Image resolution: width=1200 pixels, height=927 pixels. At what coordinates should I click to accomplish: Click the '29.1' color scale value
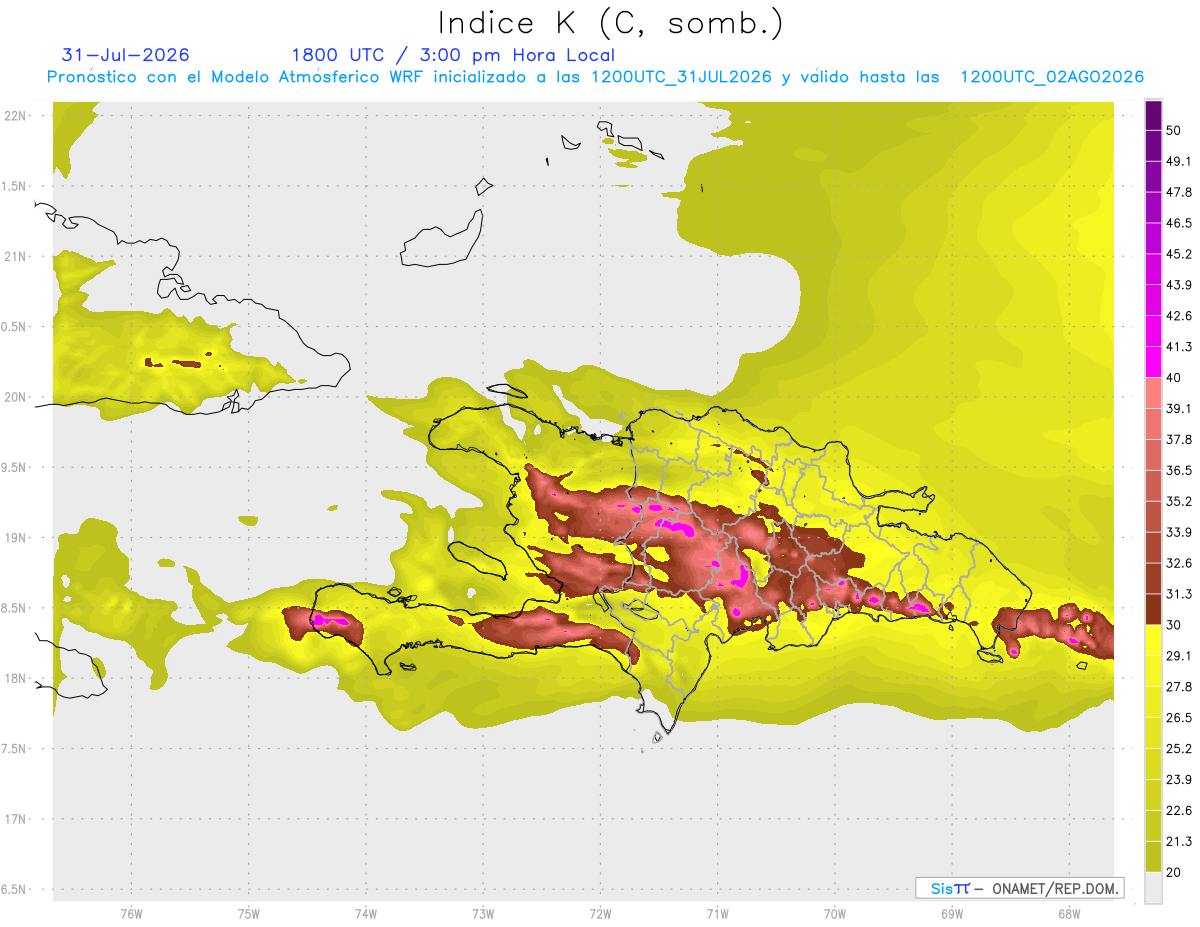(x=1179, y=656)
